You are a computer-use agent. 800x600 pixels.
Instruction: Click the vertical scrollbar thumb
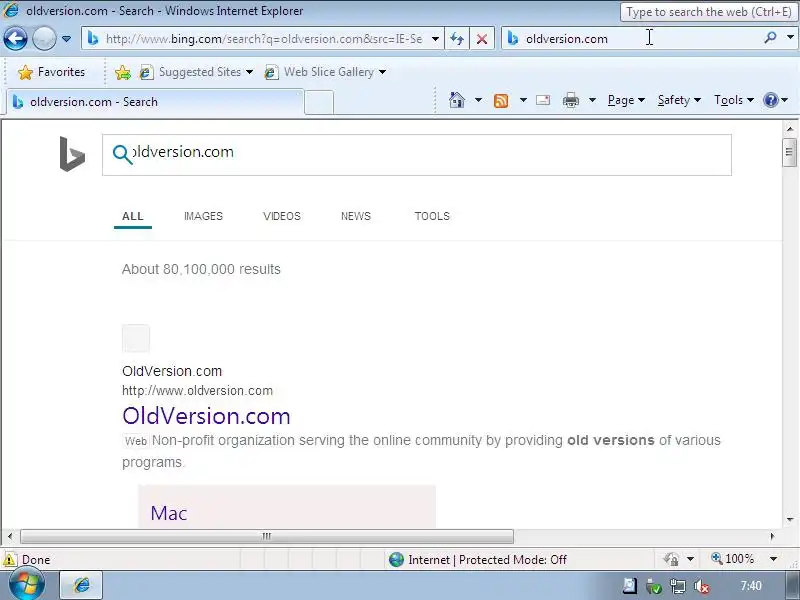click(789, 152)
